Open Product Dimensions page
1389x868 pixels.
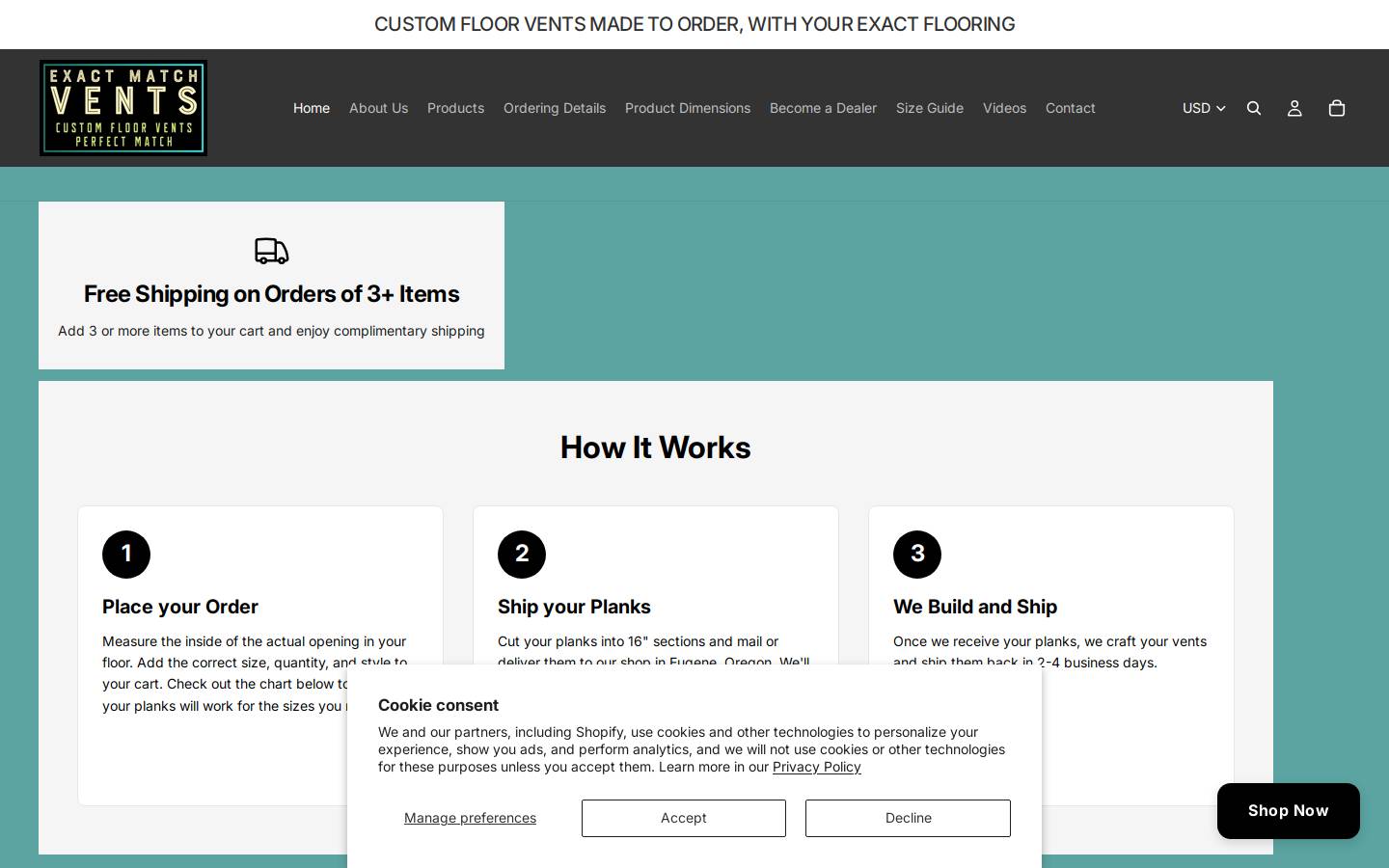(688, 108)
